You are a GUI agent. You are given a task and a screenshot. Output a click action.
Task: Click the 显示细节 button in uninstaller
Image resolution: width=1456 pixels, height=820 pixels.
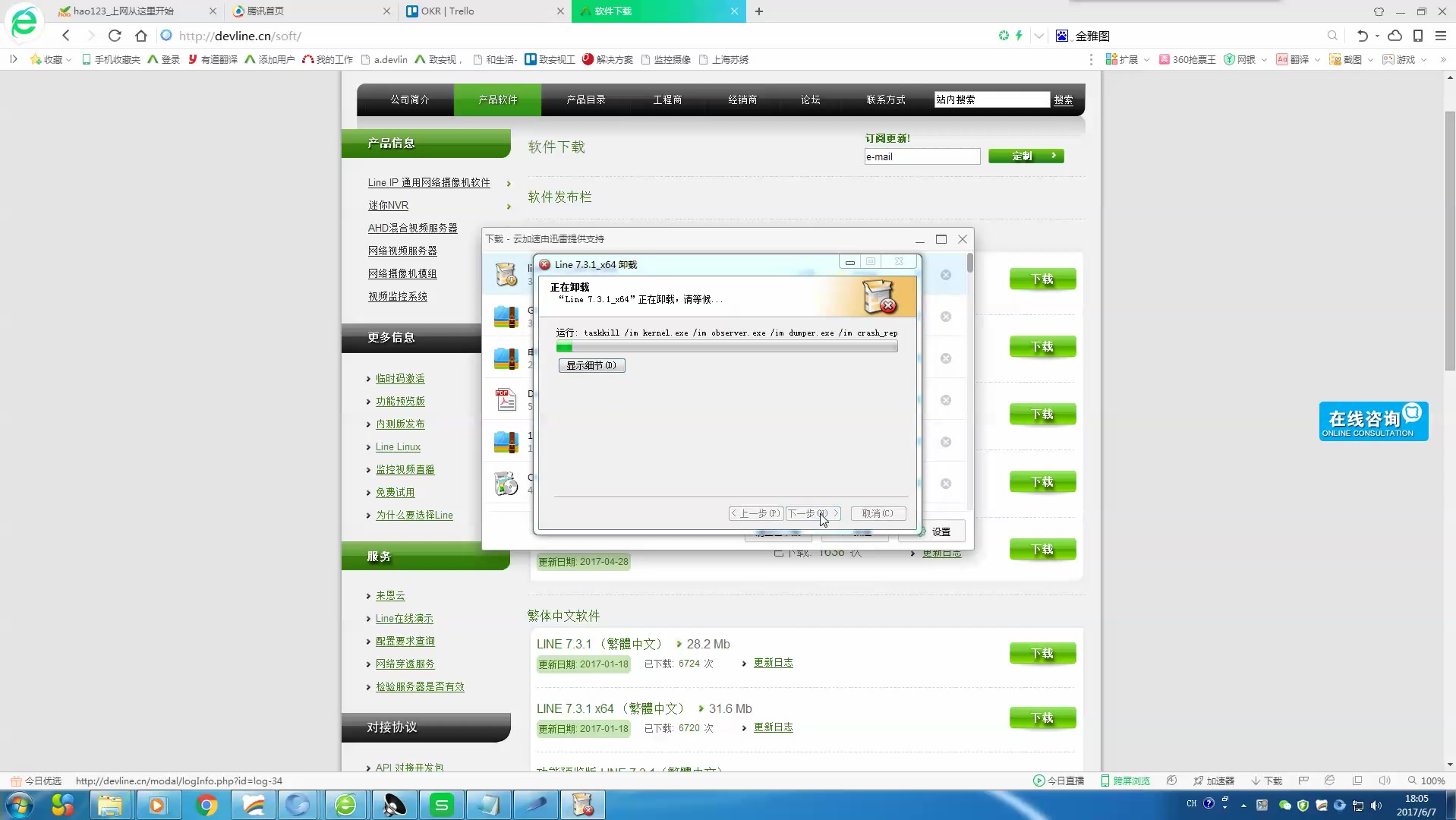591,365
